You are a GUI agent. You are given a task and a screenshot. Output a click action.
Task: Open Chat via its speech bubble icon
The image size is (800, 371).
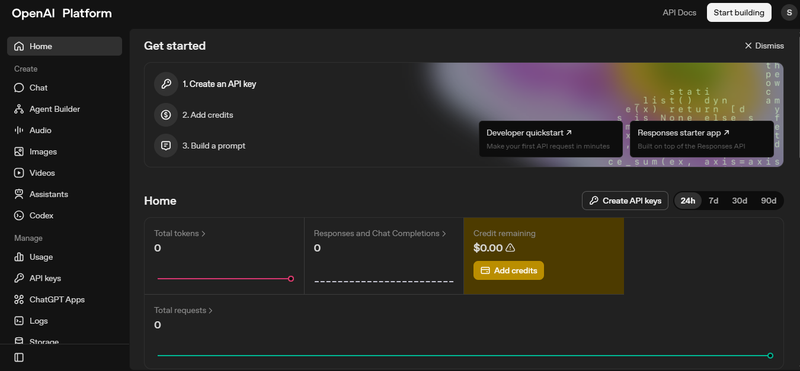[x=19, y=88]
